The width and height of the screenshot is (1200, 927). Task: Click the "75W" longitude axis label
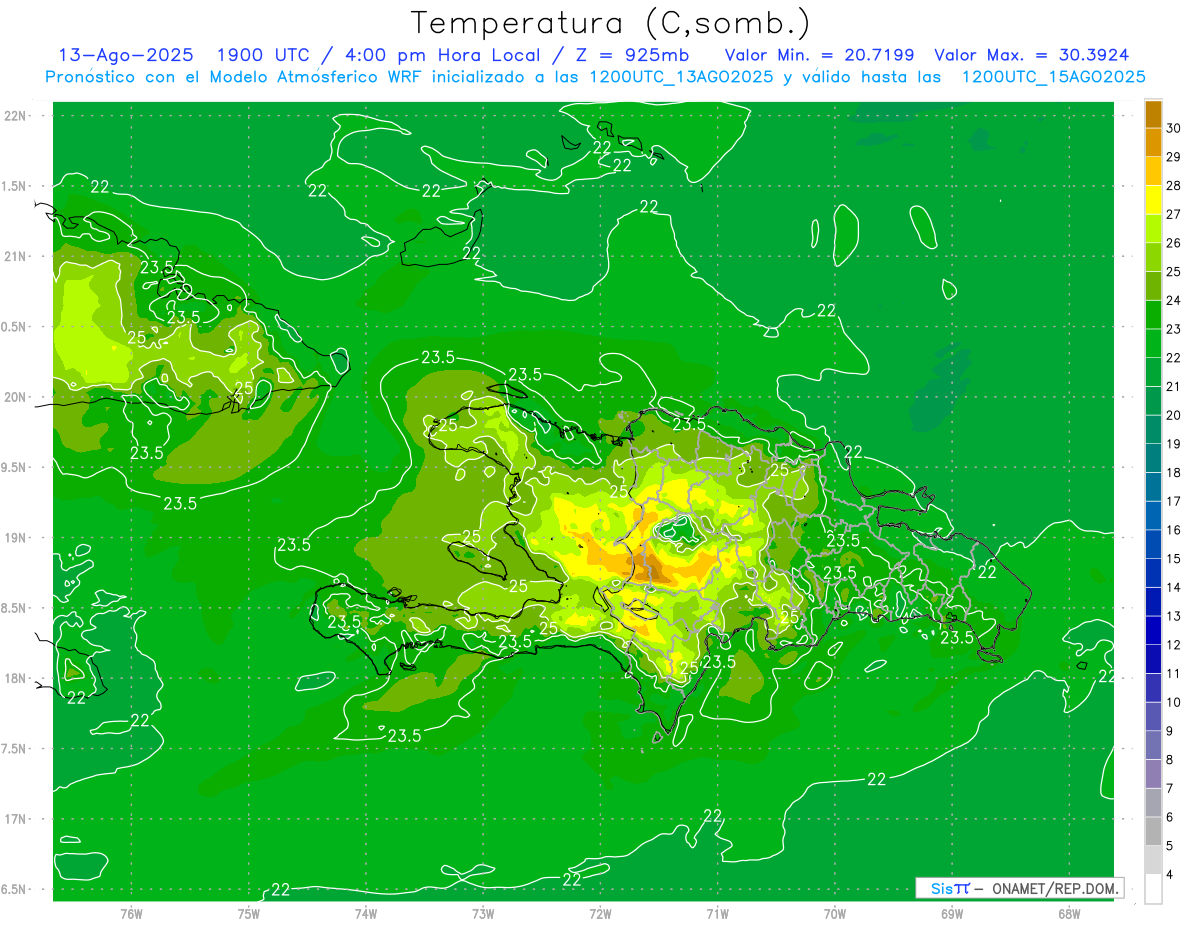point(249,913)
